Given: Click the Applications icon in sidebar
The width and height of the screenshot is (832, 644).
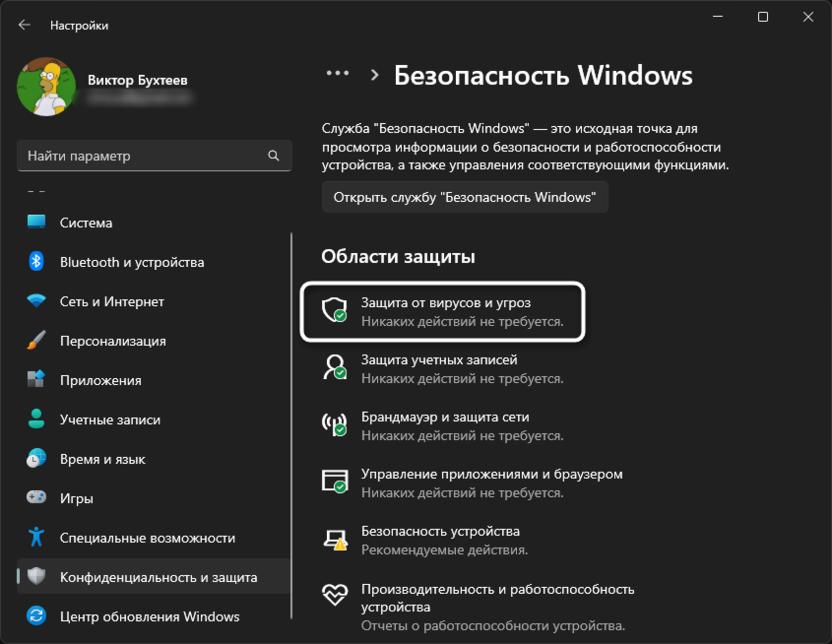Looking at the screenshot, I should 37,380.
